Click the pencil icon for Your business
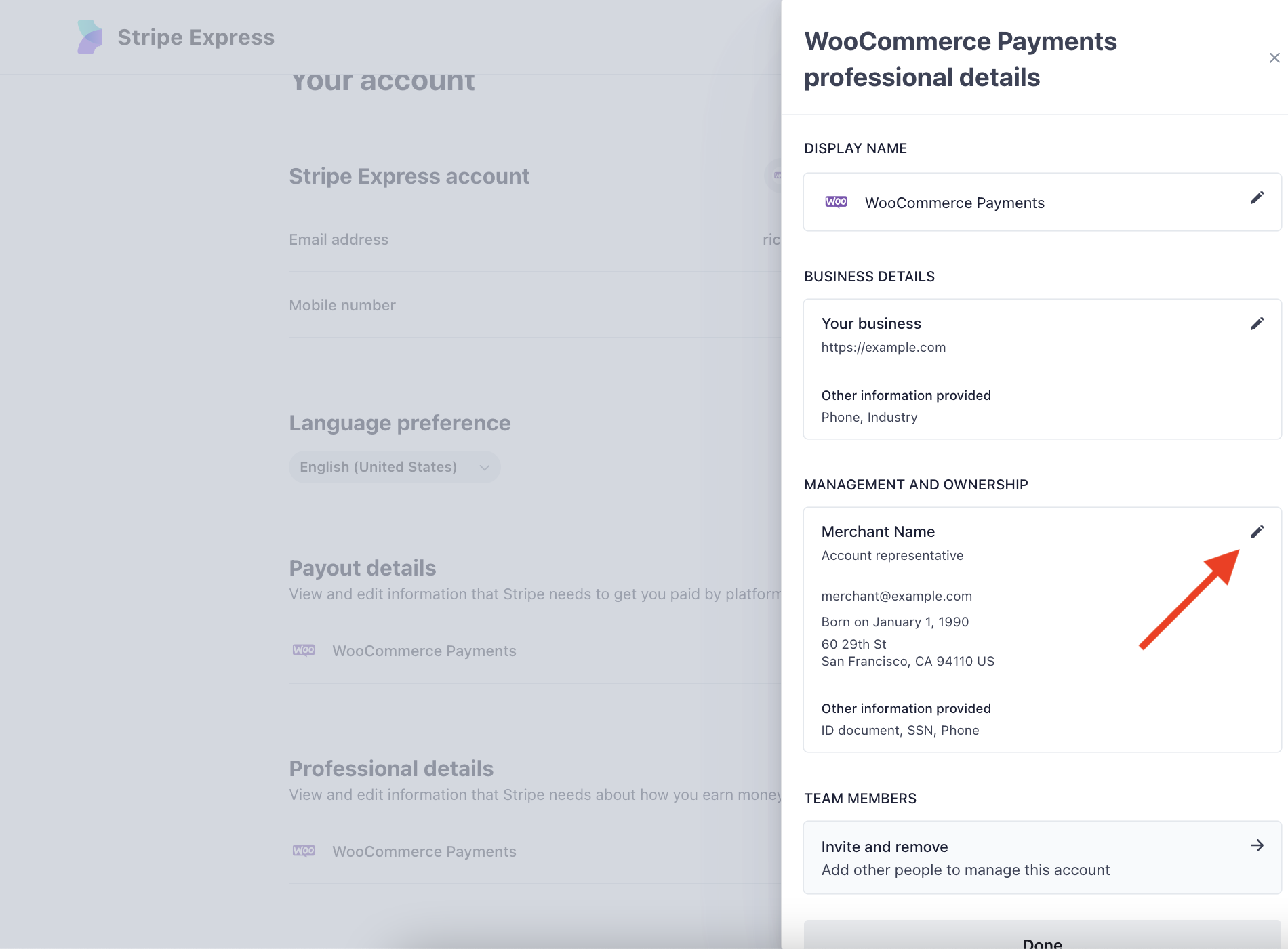 coord(1257,324)
